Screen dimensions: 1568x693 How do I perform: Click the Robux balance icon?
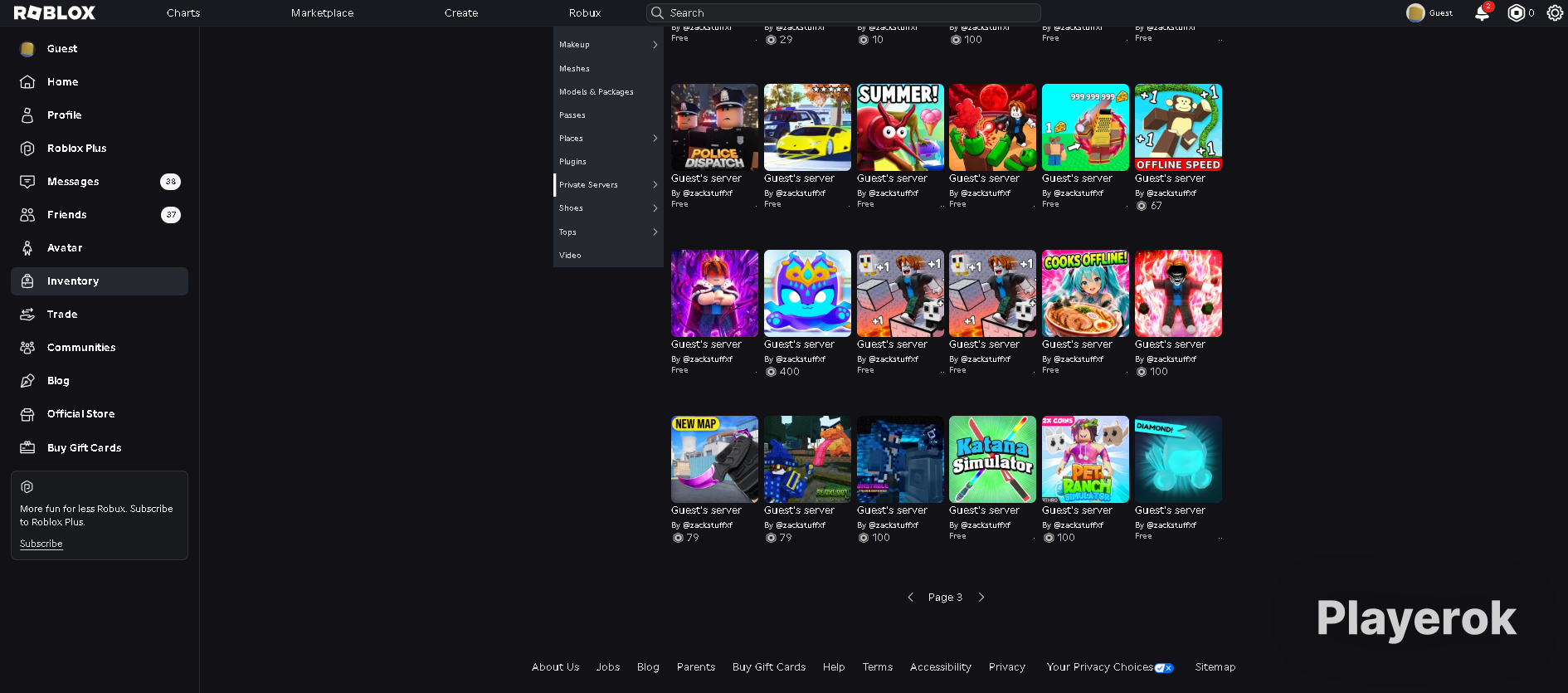pyautogui.click(x=1516, y=12)
